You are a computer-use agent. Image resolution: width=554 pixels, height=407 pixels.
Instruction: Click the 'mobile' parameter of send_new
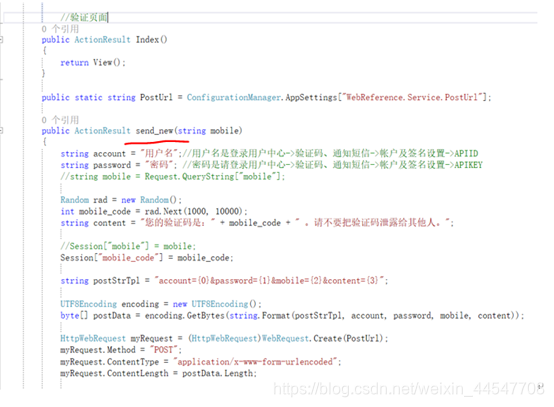click(x=225, y=131)
